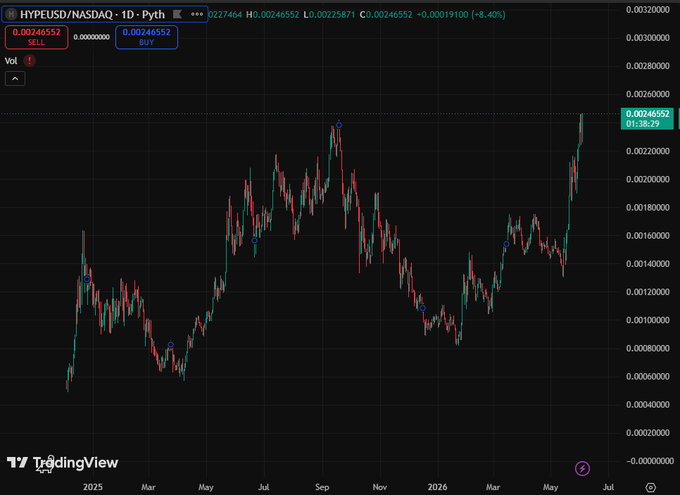Viewport: 680px width, 495px height.
Task: Click the purple lightning bolt icon
Action: tap(582, 469)
